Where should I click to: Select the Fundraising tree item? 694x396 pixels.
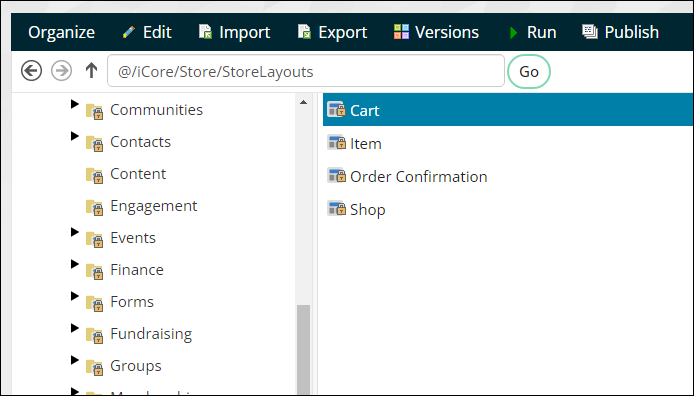point(151,334)
